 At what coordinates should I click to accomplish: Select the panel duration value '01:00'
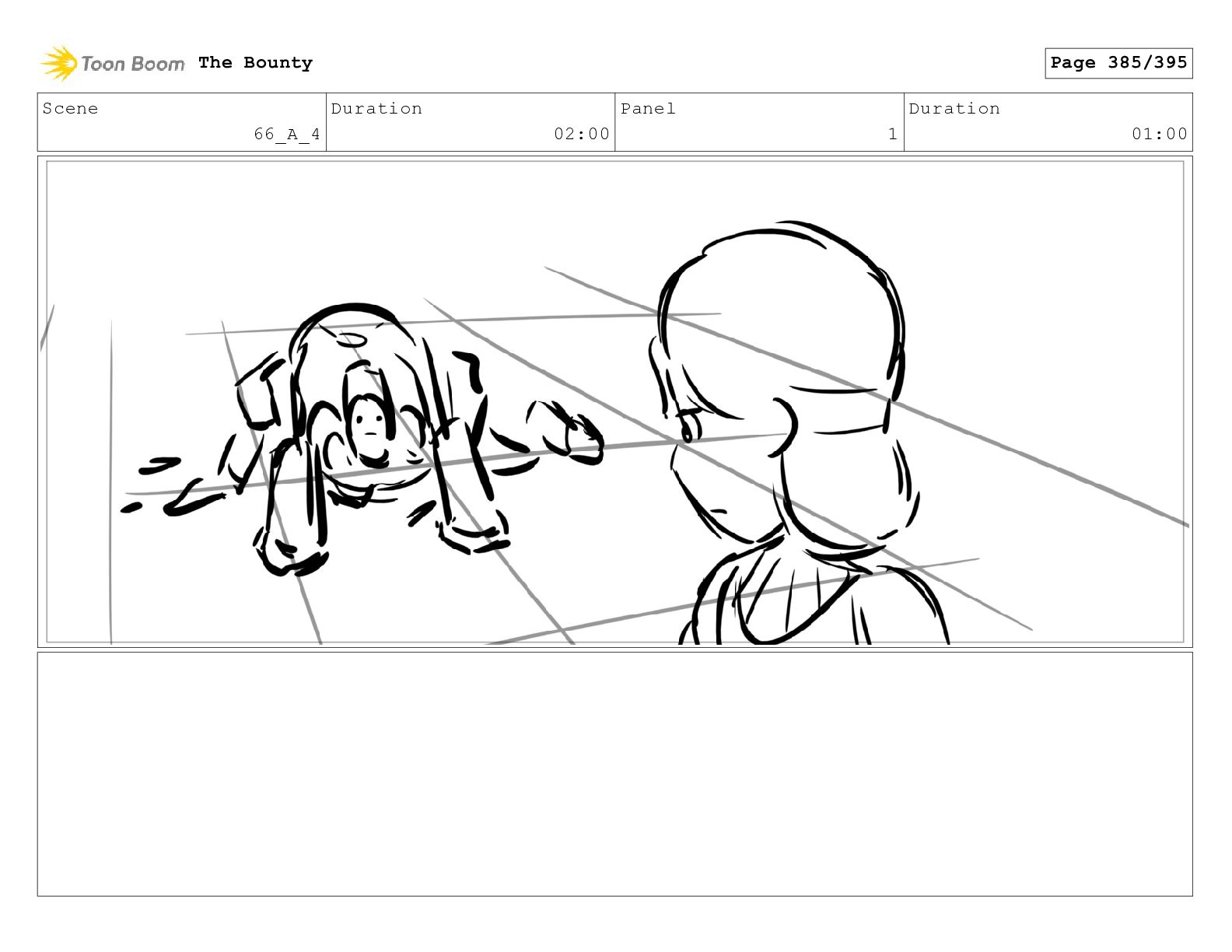[x=1160, y=134]
